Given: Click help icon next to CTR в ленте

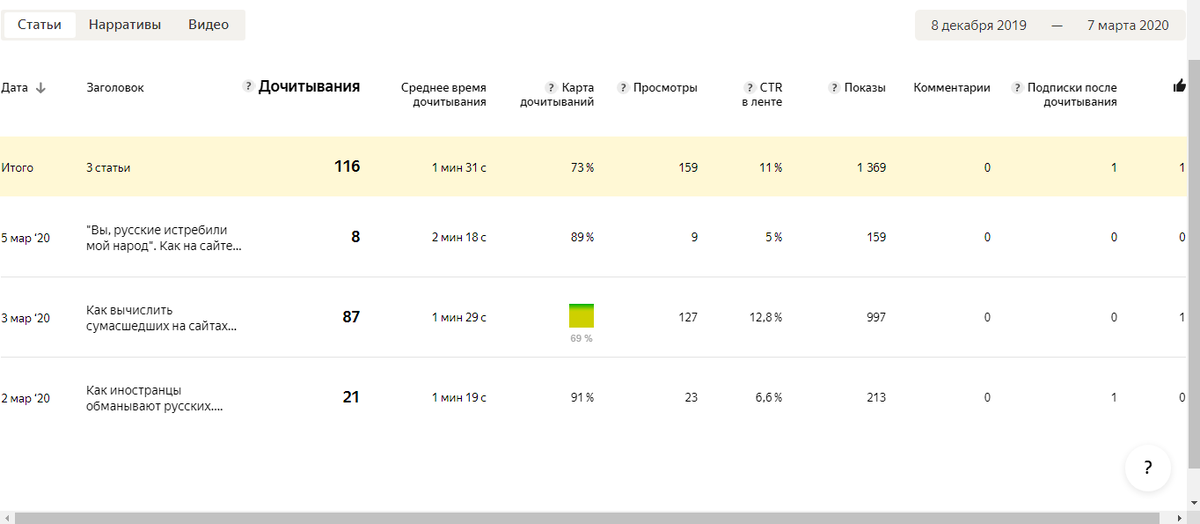Looking at the screenshot, I should click(750, 88).
